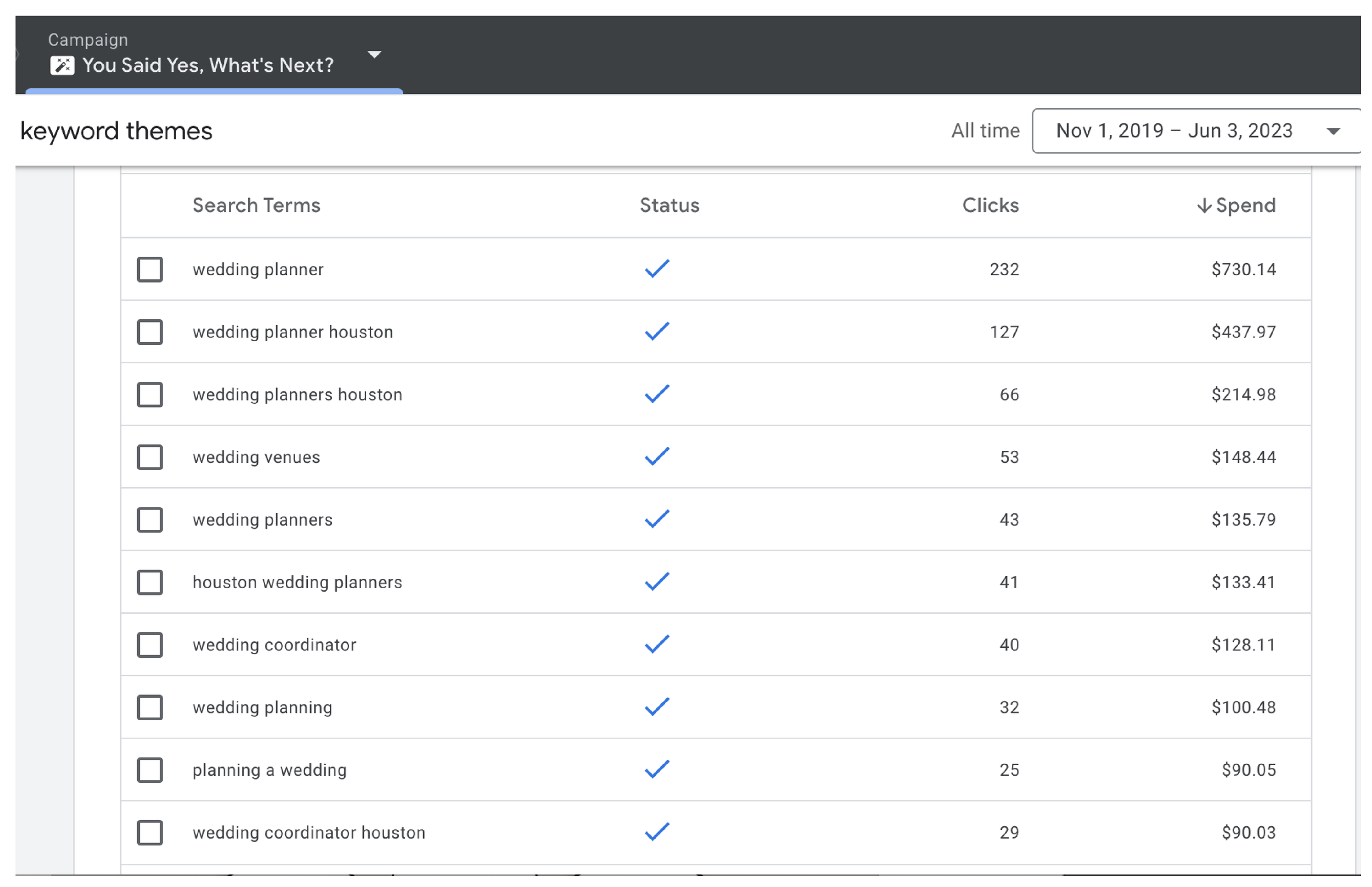The image size is (1372, 887).
Task: Sort by the Clicks column header
Action: click(x=991, y=206)
